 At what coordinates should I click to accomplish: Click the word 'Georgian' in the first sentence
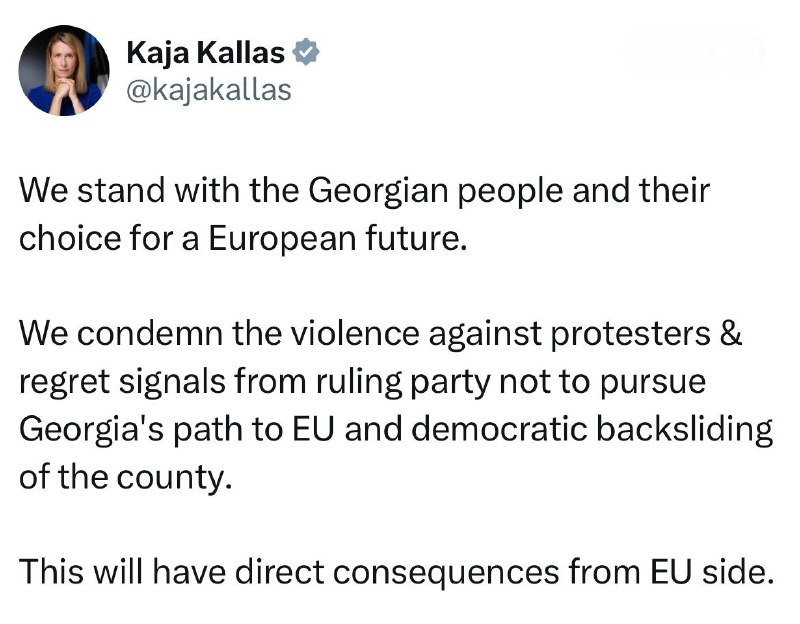377,192
